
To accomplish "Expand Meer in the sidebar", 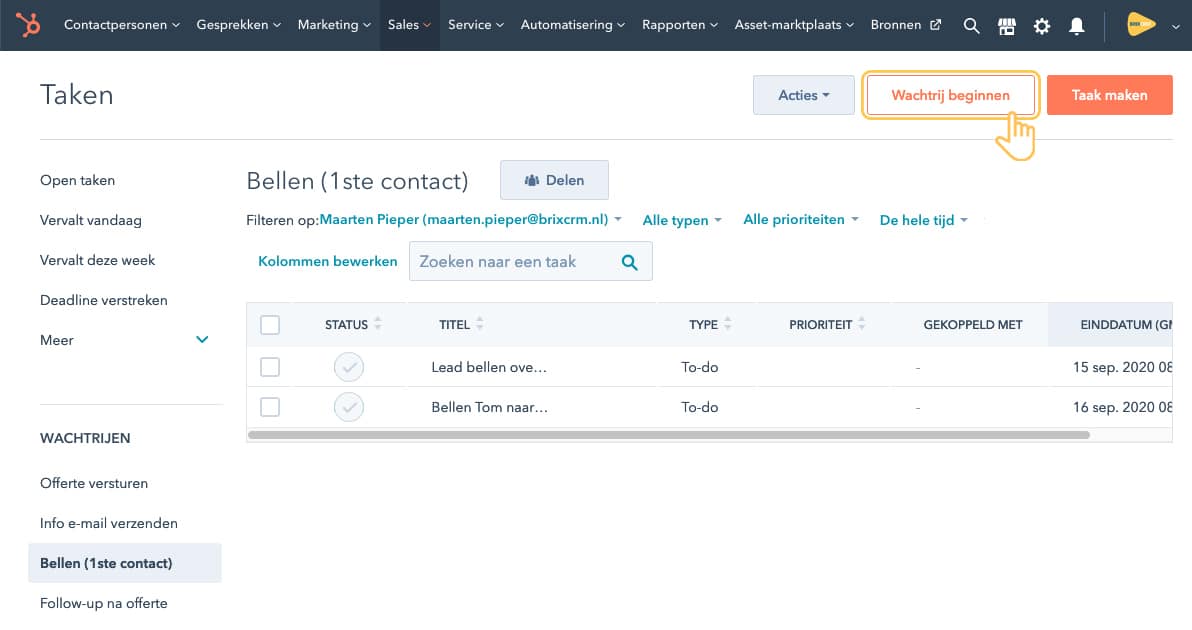I will point(125,340).
